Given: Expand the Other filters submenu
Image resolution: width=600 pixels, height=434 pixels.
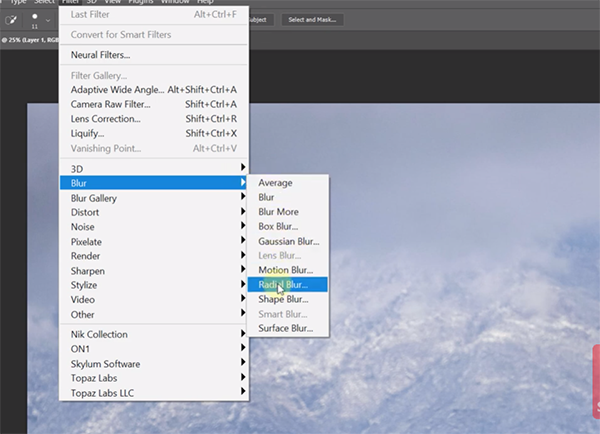Looking at the screenshot, I should pos(154,315).
